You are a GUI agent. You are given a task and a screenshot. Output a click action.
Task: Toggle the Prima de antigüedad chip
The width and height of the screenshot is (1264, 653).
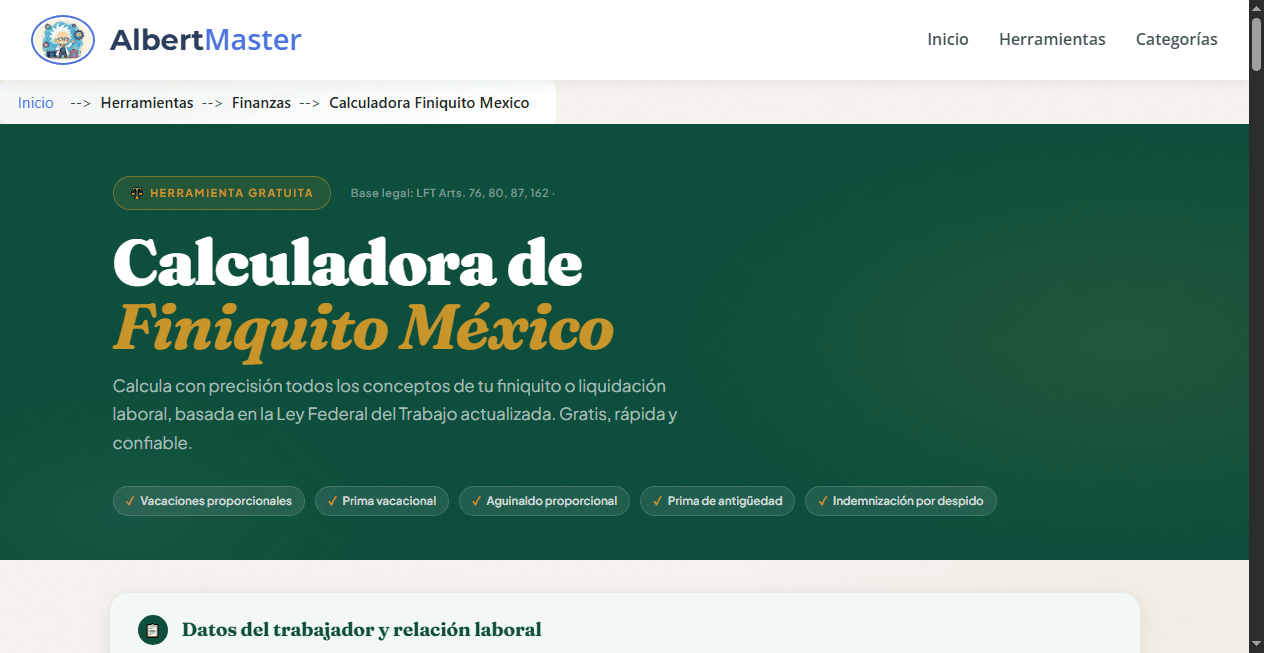pyautogui.click(x=717, y=500)
